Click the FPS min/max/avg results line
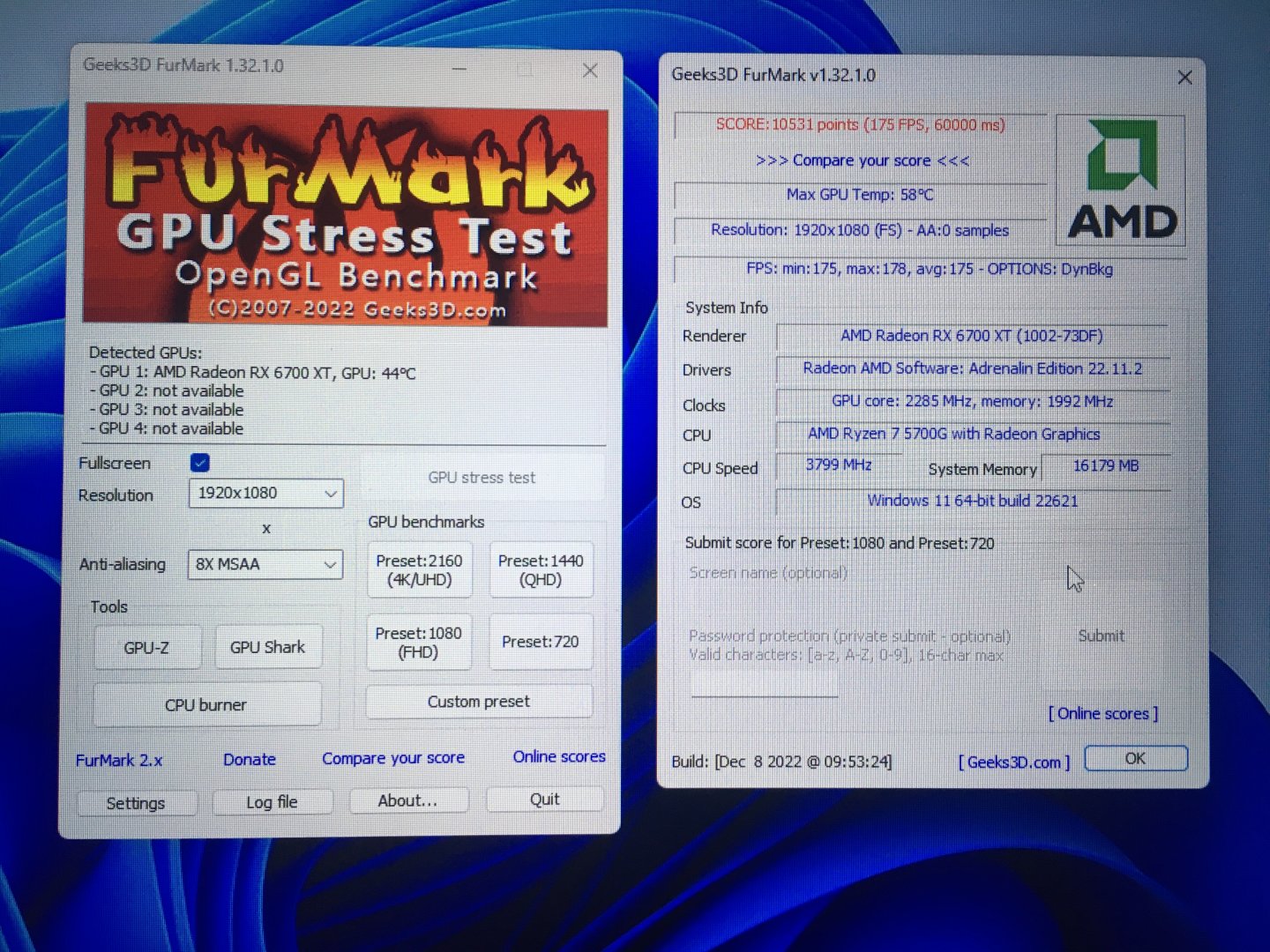Screen dimensions: 1270x952 point(930,269)
